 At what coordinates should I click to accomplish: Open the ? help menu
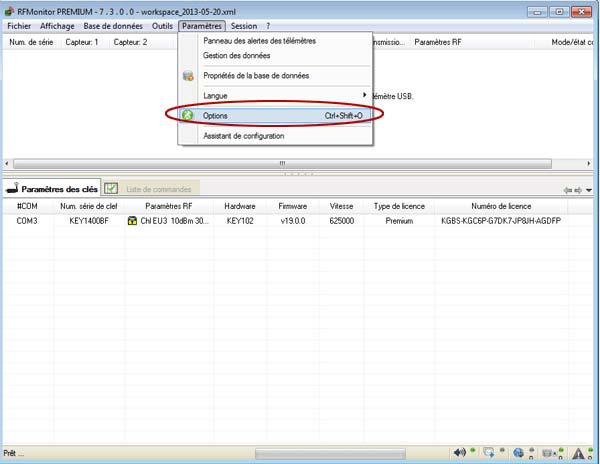(268, 26)
